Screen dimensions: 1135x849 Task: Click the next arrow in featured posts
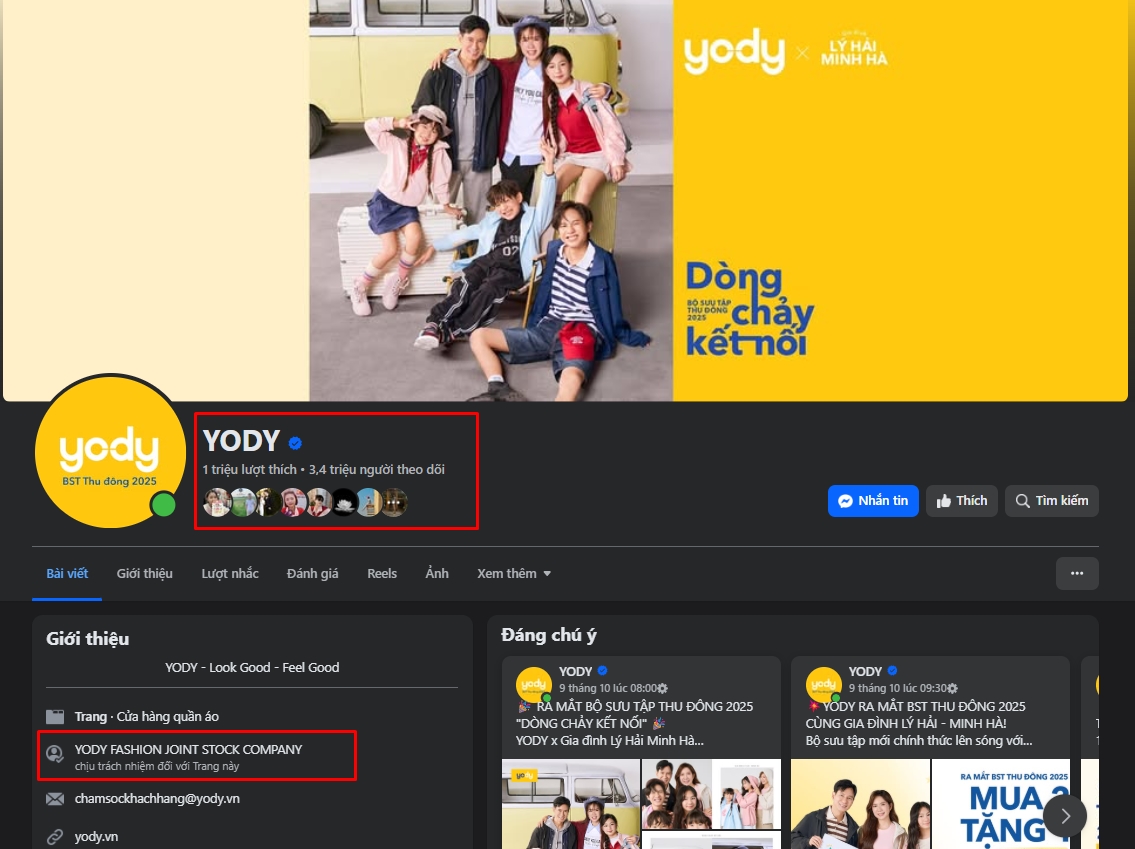[x=1064, y=816]
